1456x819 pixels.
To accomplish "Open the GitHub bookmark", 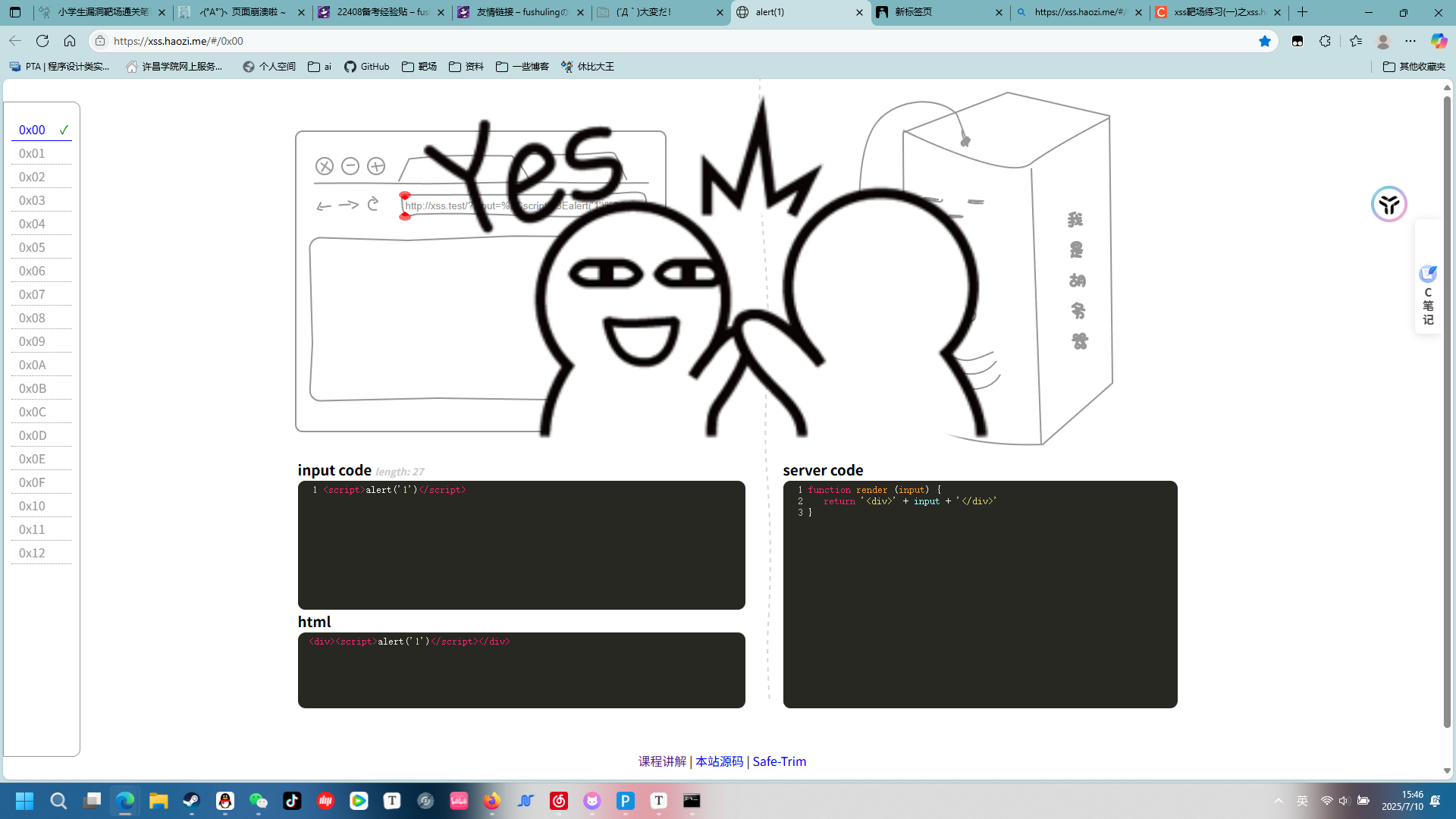I will 367,67.
